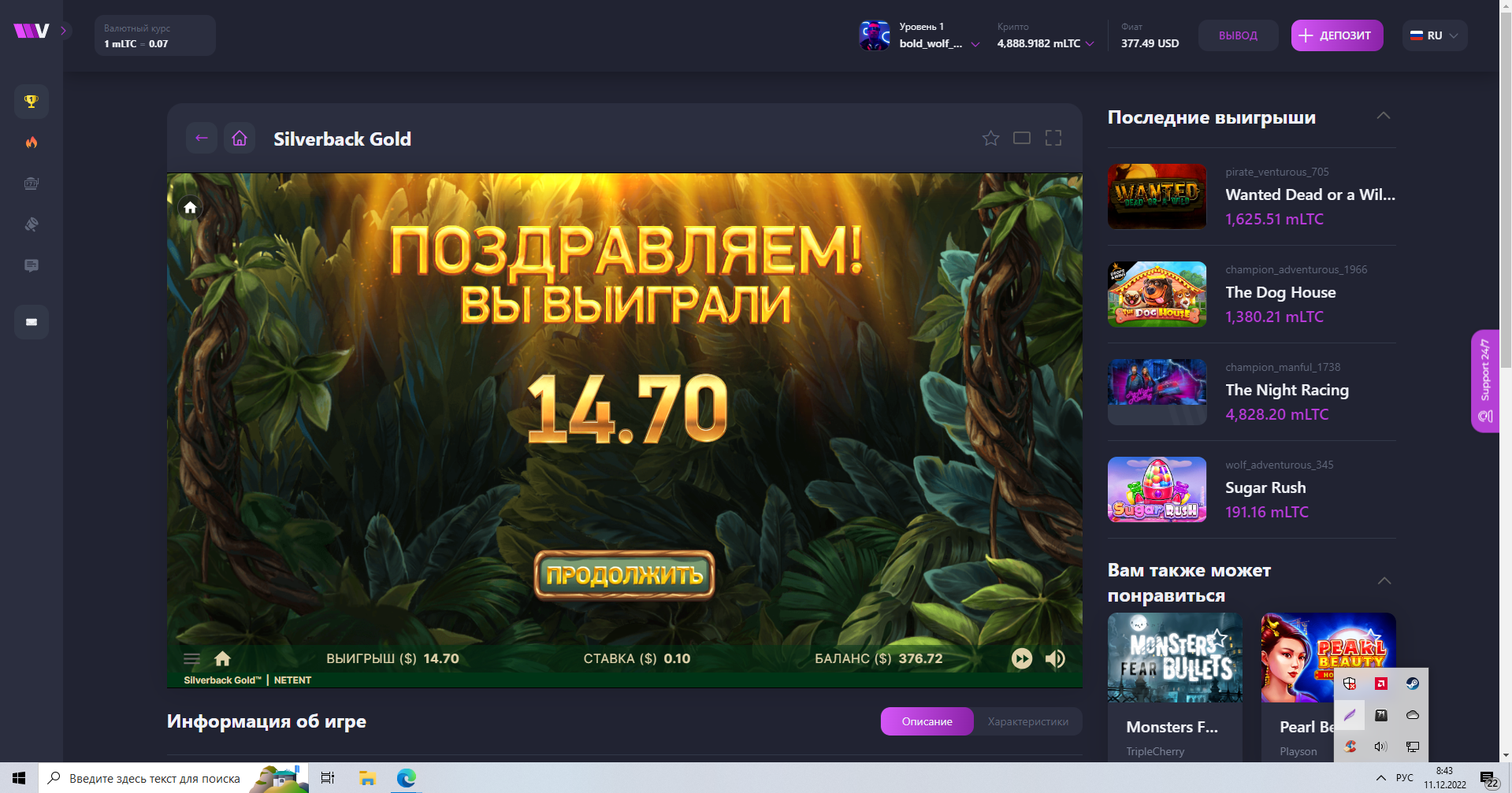The width and height of the screenshot is (1512, 793).
Task: Click The Night Racing thumbnail image
Action: click(x=1157, y=392)
